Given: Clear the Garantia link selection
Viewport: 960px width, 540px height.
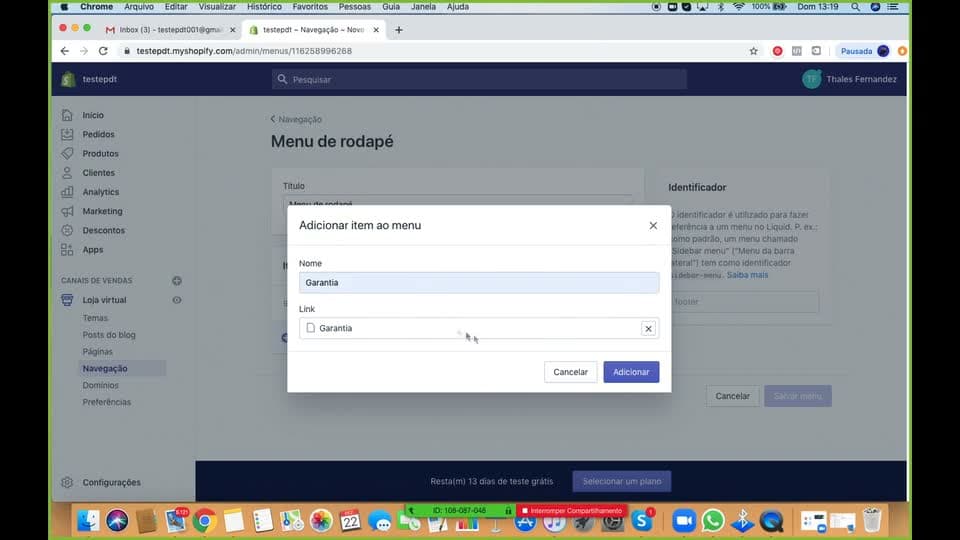Looking at the screenshot, I should click(x=648, y=329).
